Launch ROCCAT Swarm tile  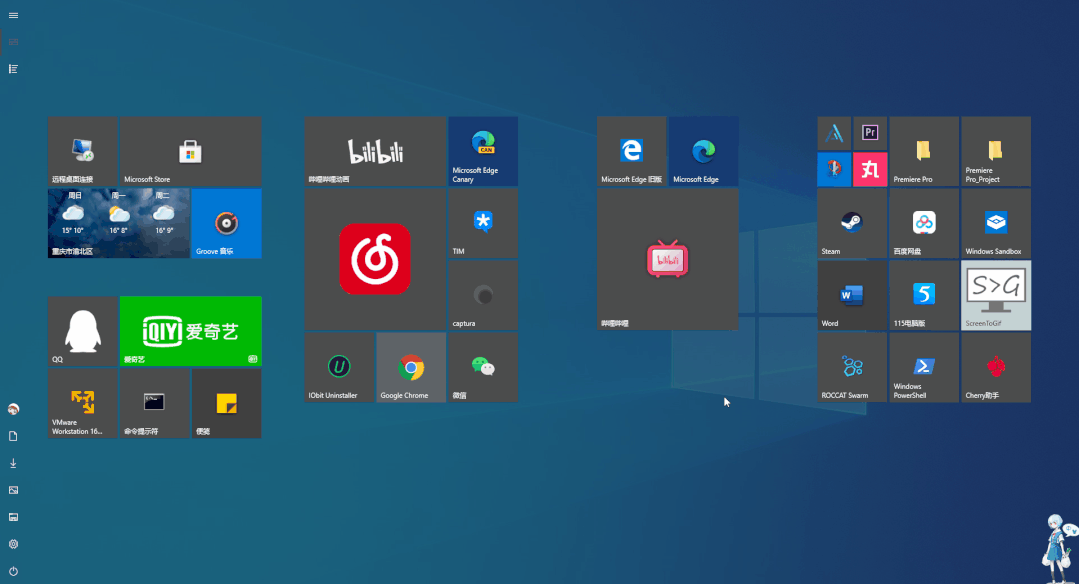point(852,367)
